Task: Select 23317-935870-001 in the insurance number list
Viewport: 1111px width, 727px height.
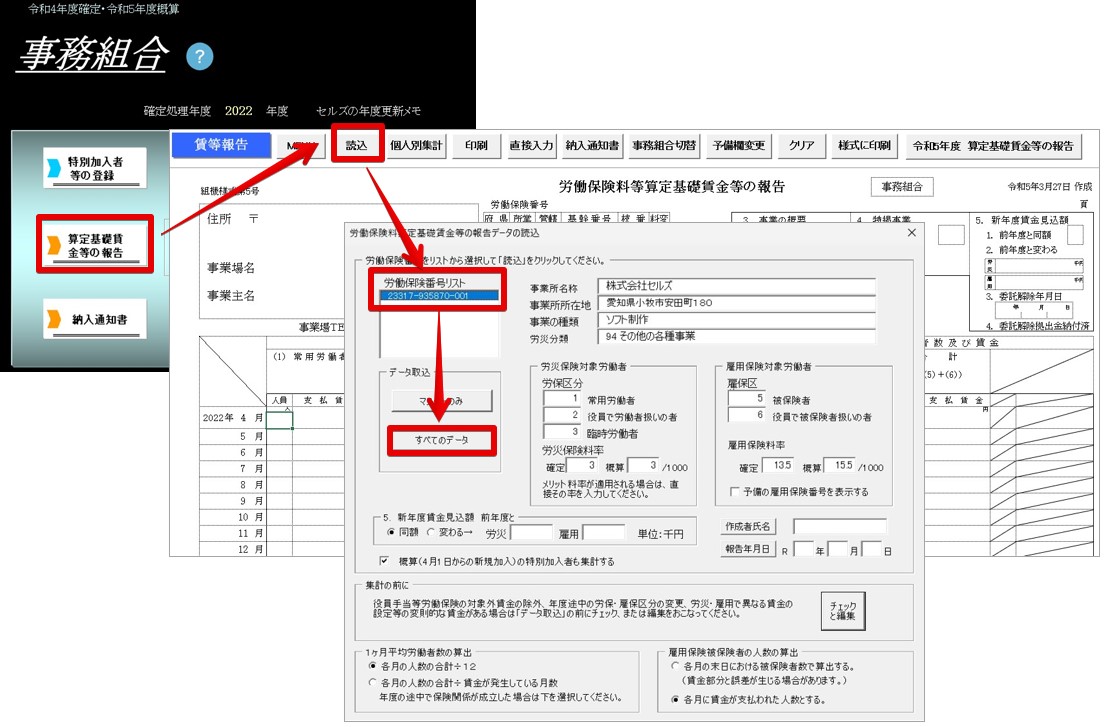Action: tap(439, 295)
